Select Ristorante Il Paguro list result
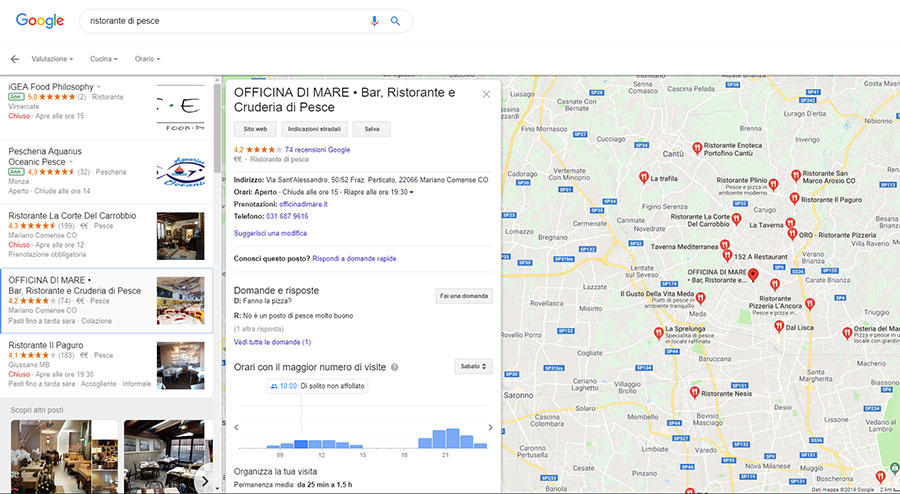 point(106,365)
